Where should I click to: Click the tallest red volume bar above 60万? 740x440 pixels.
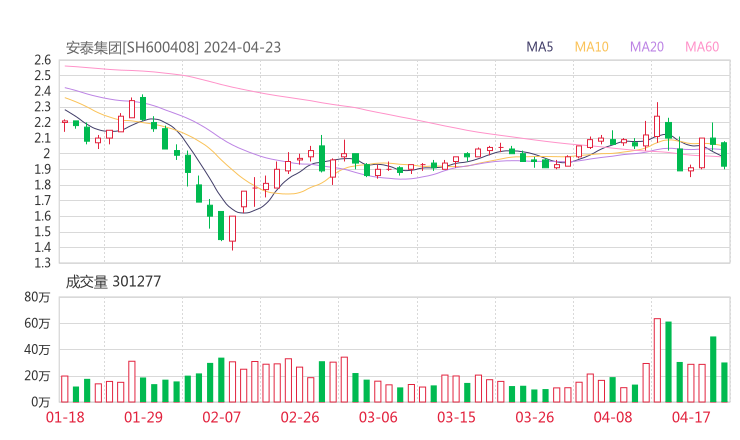tap(657, 360)
